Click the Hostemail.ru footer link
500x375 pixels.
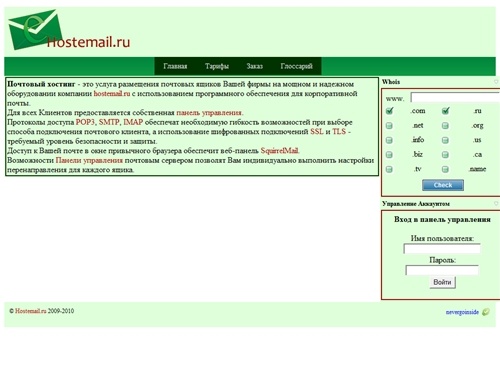[31, 311]
